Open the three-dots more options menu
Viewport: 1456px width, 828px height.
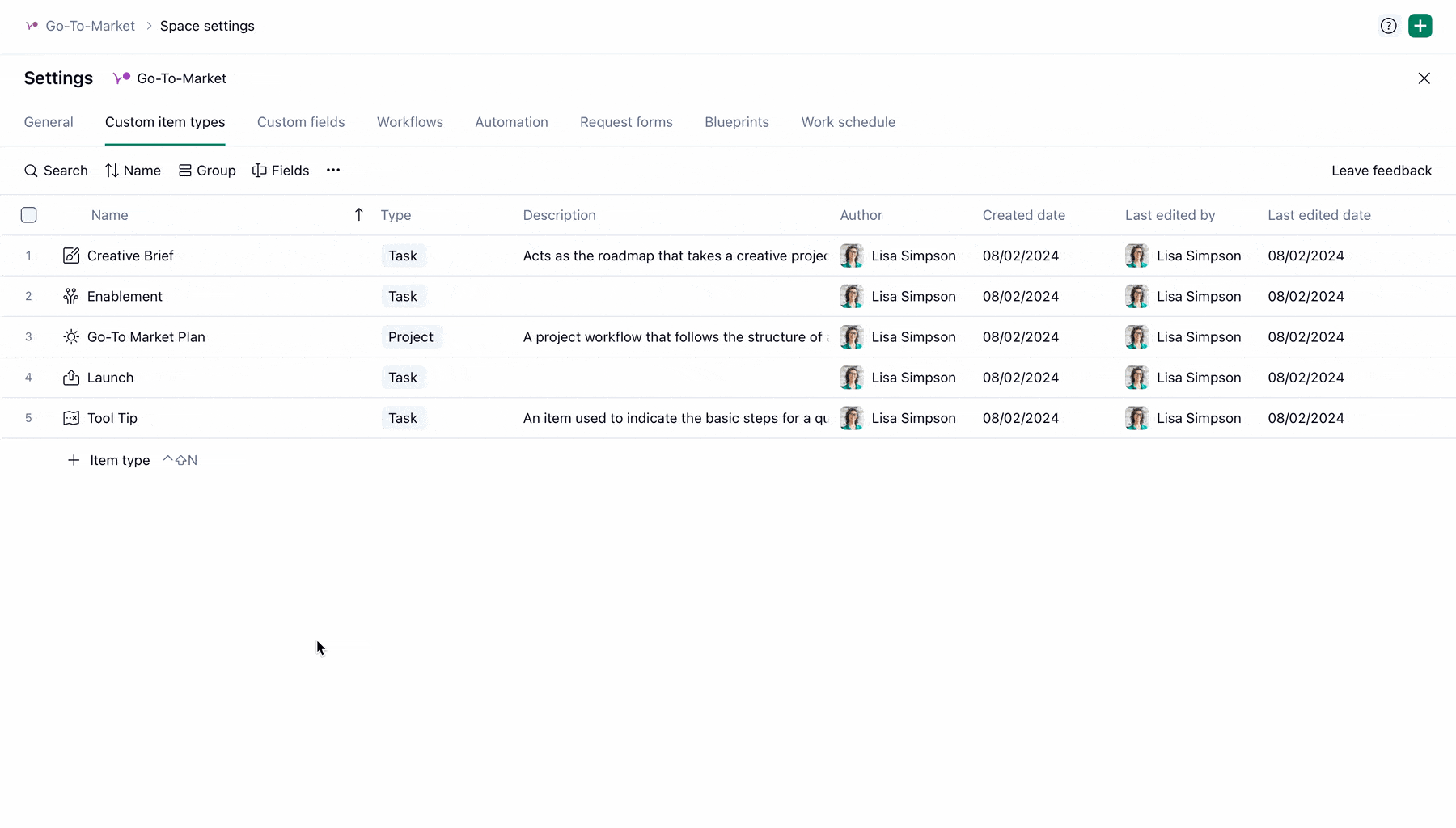click(x=333, y=171)
